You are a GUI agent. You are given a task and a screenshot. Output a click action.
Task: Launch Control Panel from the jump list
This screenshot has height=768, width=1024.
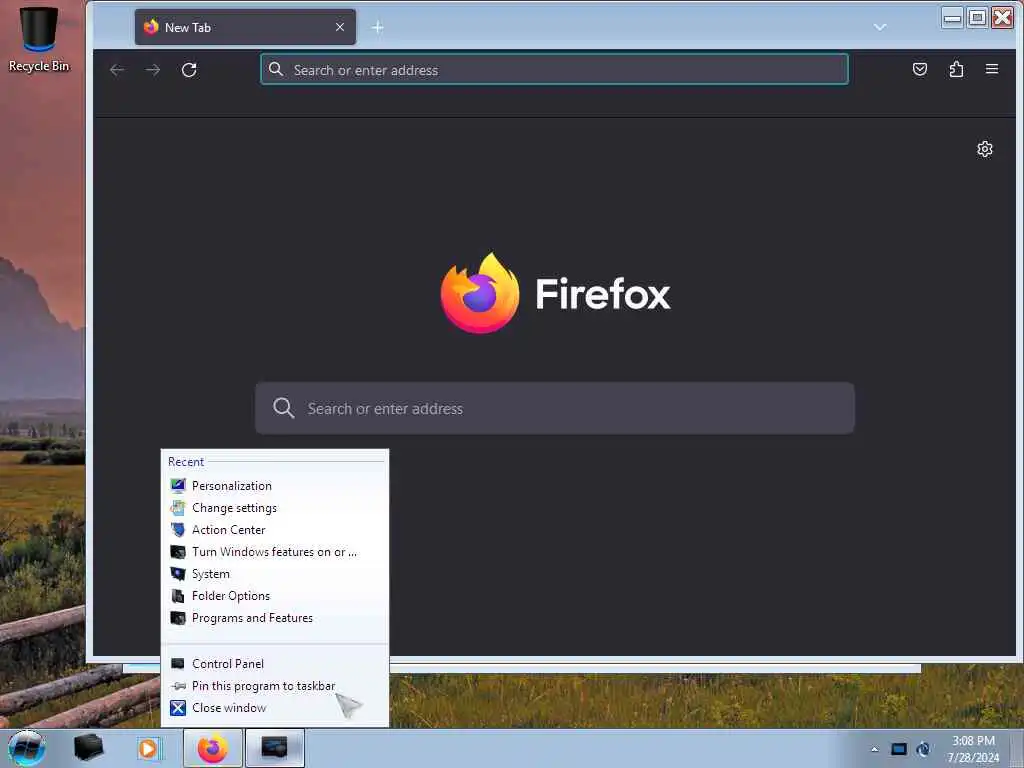click(x=274, y=664)
